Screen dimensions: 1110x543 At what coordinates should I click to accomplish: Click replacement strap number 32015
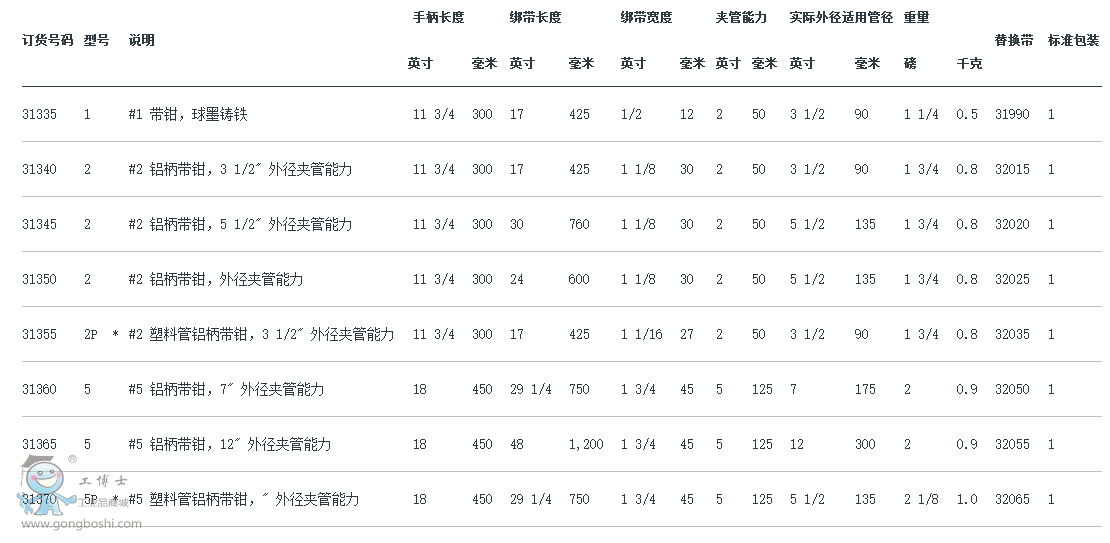tap(1012, 169)
